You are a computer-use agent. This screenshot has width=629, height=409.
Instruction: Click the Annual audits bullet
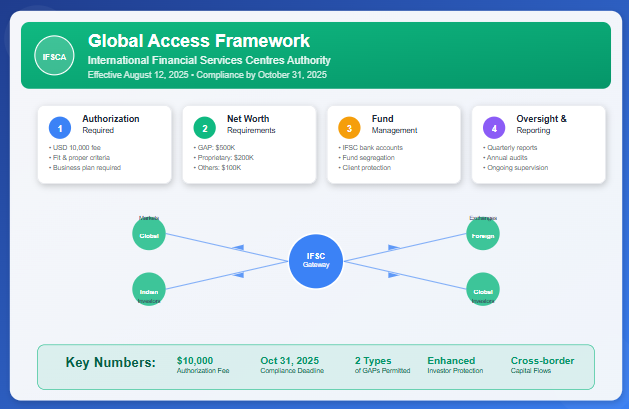click(505, 158)
